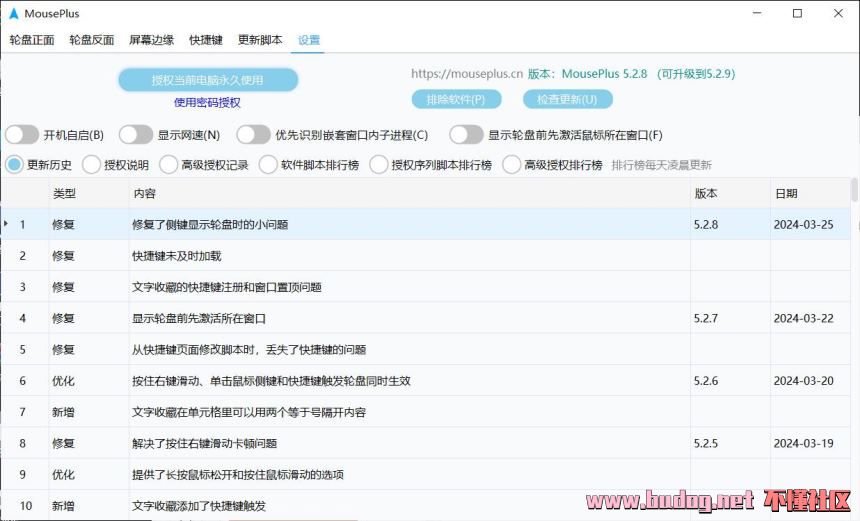Pick the 授权序列脚本排行榜 radio button
The height and width of the screenshot is (521, 860).
[x=378, y=165]
